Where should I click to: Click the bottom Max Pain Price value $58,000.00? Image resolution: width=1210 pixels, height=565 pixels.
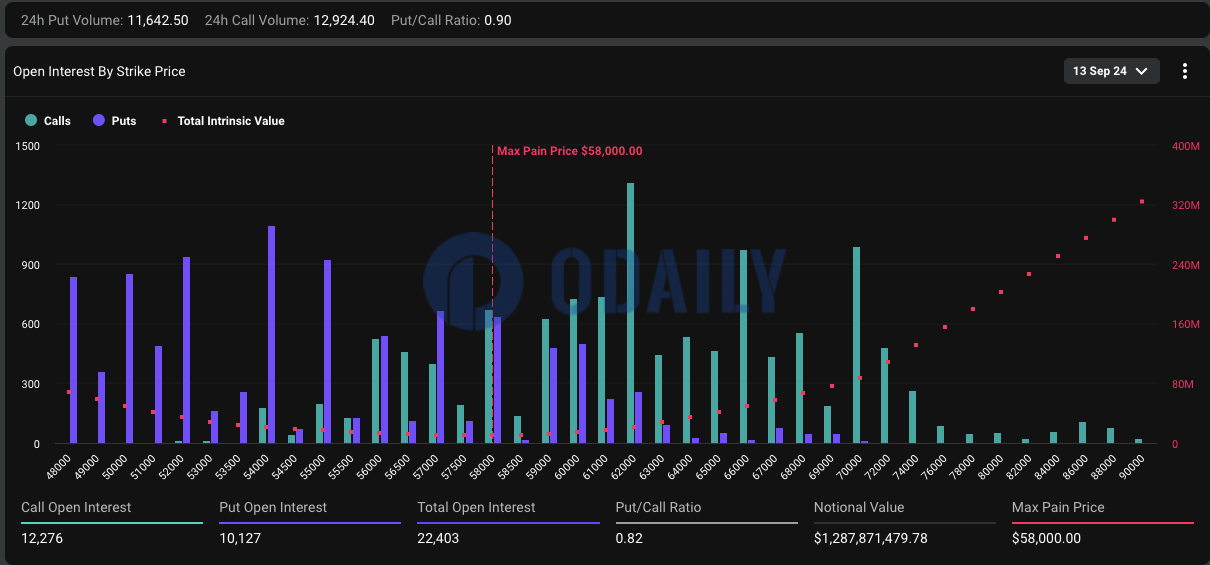click(1046, 538)
